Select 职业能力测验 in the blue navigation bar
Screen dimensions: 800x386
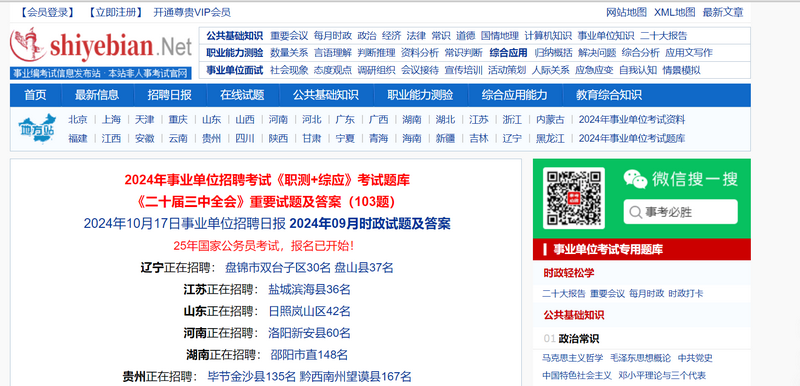point(420,95)
